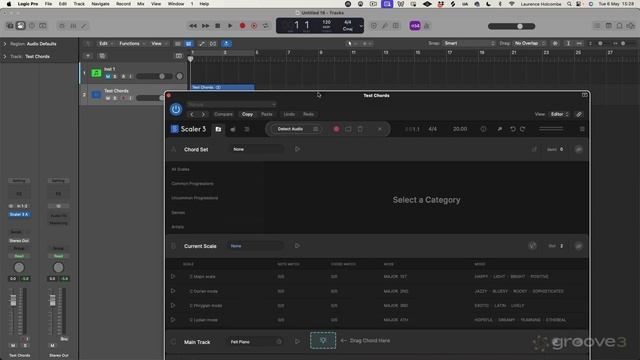This screenshot has width=640, height=360.
Task: Play the C Major scale row
Action: pos(173,276)
